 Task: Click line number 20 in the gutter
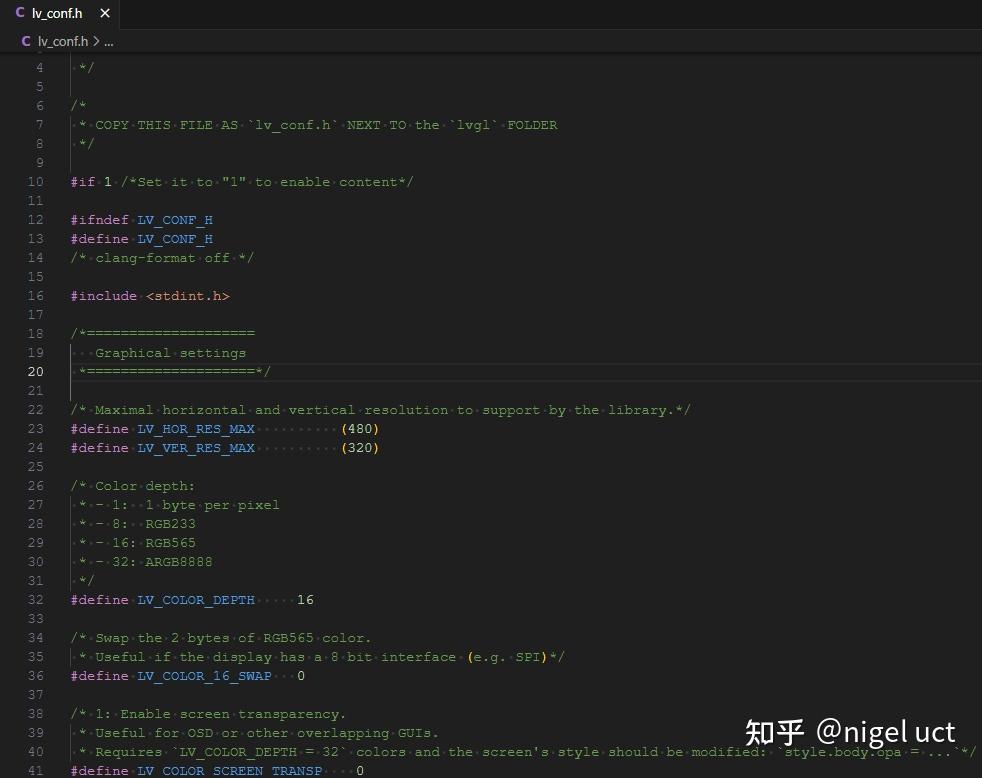coord(36,371)
